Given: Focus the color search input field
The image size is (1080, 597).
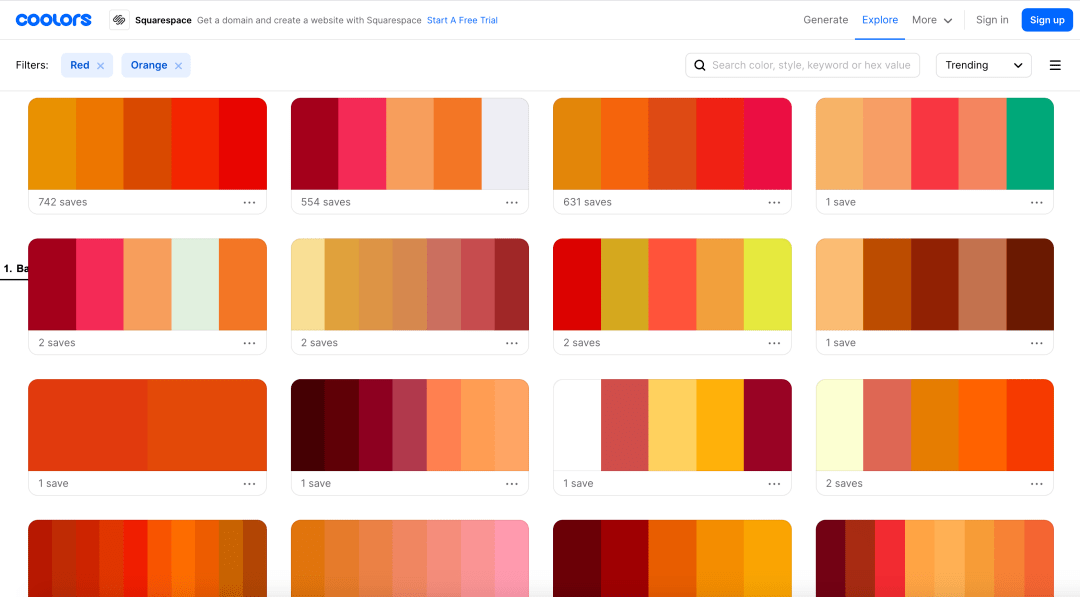Looking at the screenshot, I should [810, 65].
